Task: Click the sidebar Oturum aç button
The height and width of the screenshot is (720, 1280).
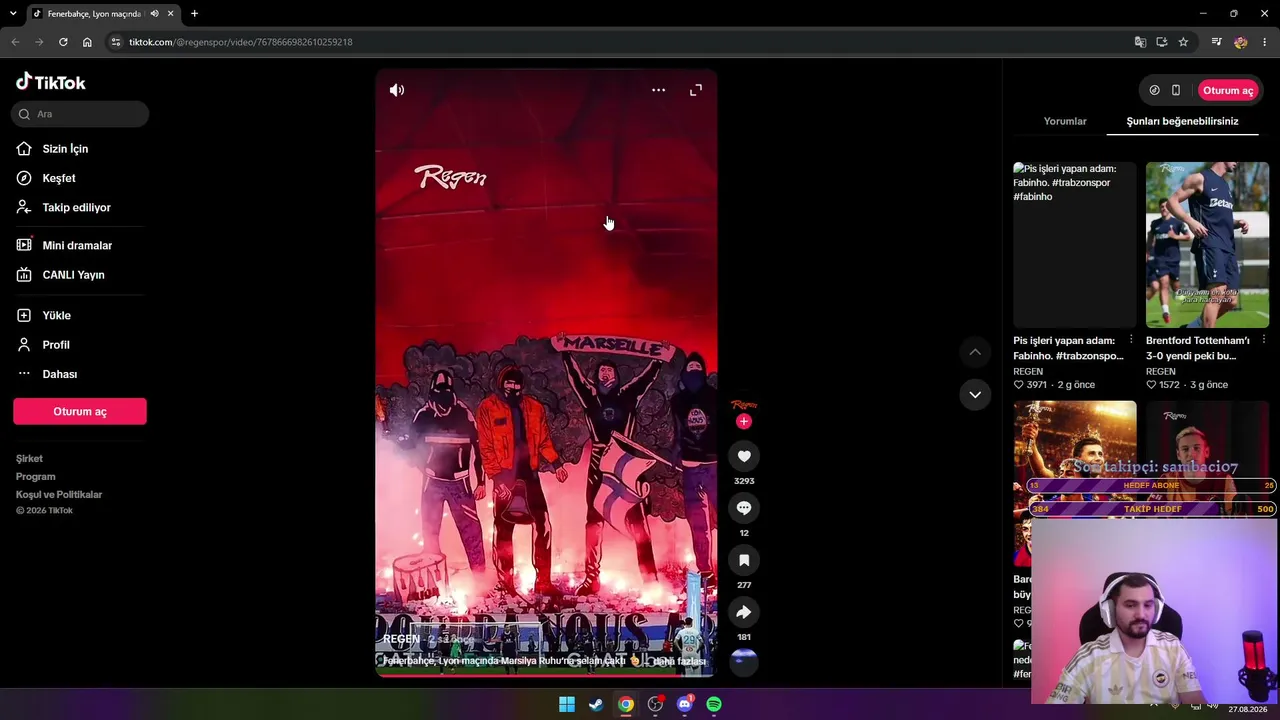Action: click(80, 411)
